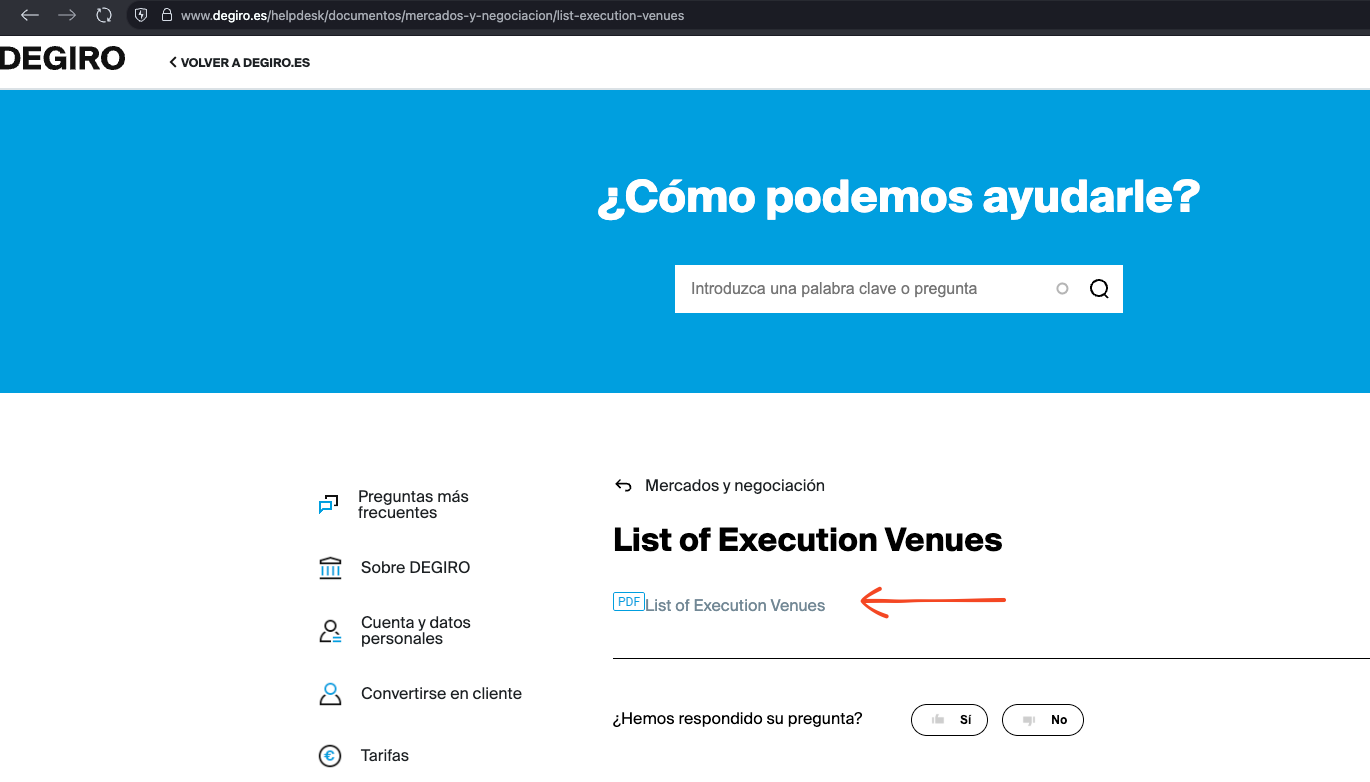Click the keyword search input field
Viewport: 1370px width, 782px height.
pos(860,289)
